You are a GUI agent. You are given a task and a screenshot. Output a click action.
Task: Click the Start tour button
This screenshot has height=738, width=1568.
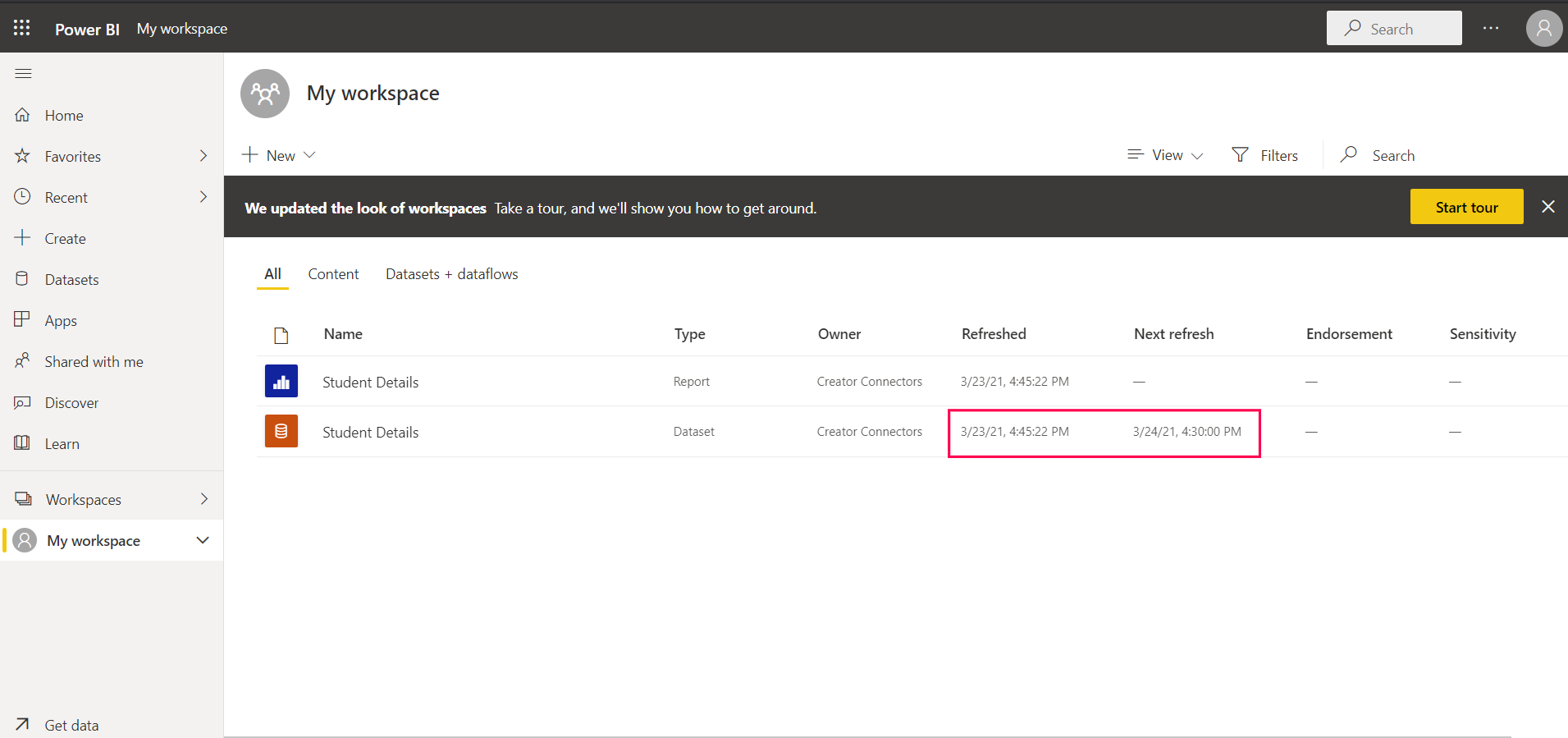pos(1466,207)
